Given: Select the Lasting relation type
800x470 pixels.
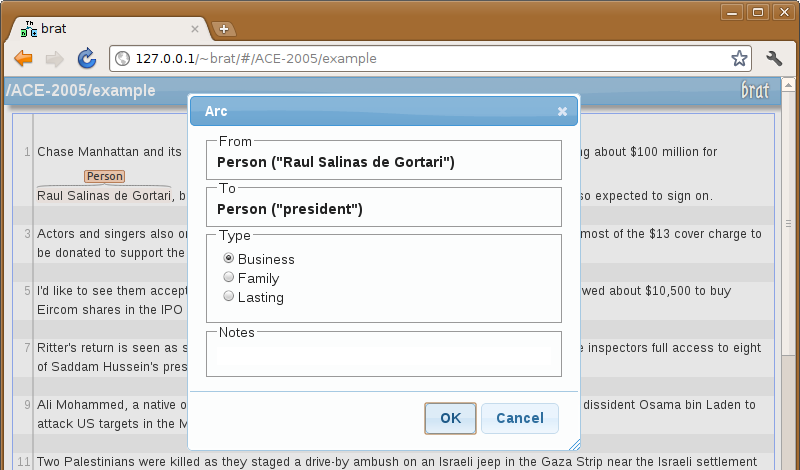Looking at the screenshot, I should click(229, 297).
